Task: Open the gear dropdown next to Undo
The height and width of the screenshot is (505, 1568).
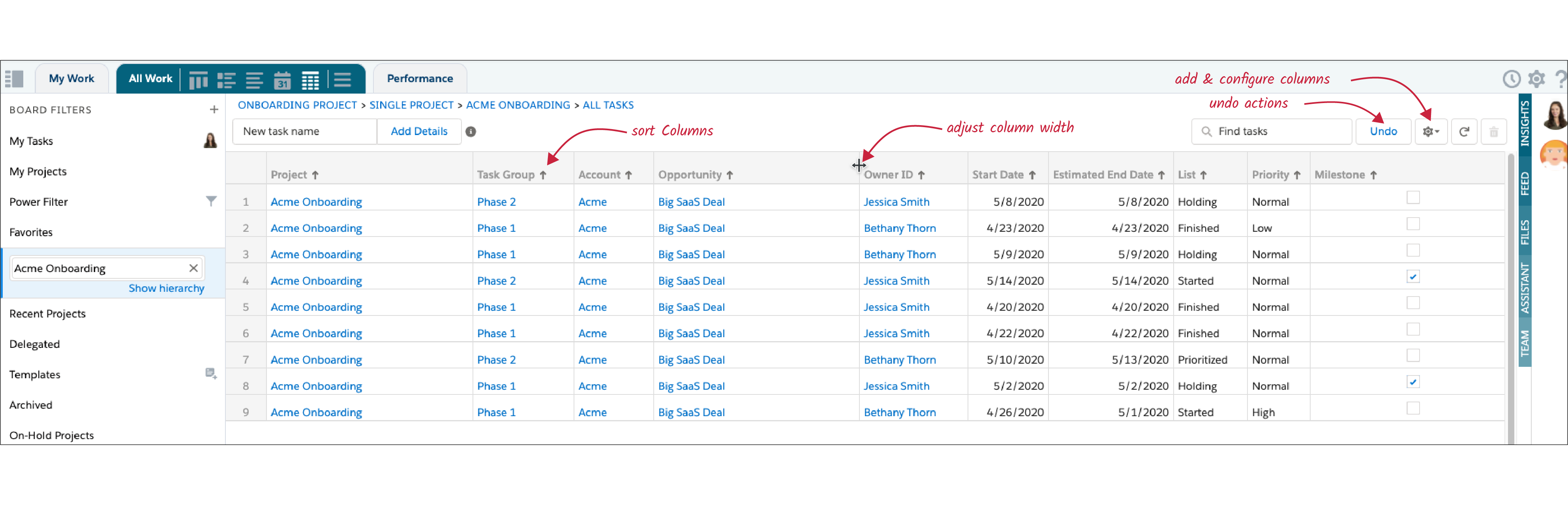Action: coord(1431,131)
